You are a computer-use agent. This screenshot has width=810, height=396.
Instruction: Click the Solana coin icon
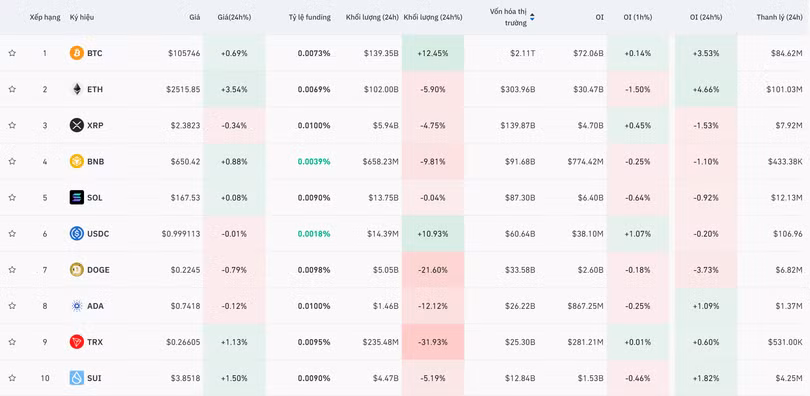76,198
